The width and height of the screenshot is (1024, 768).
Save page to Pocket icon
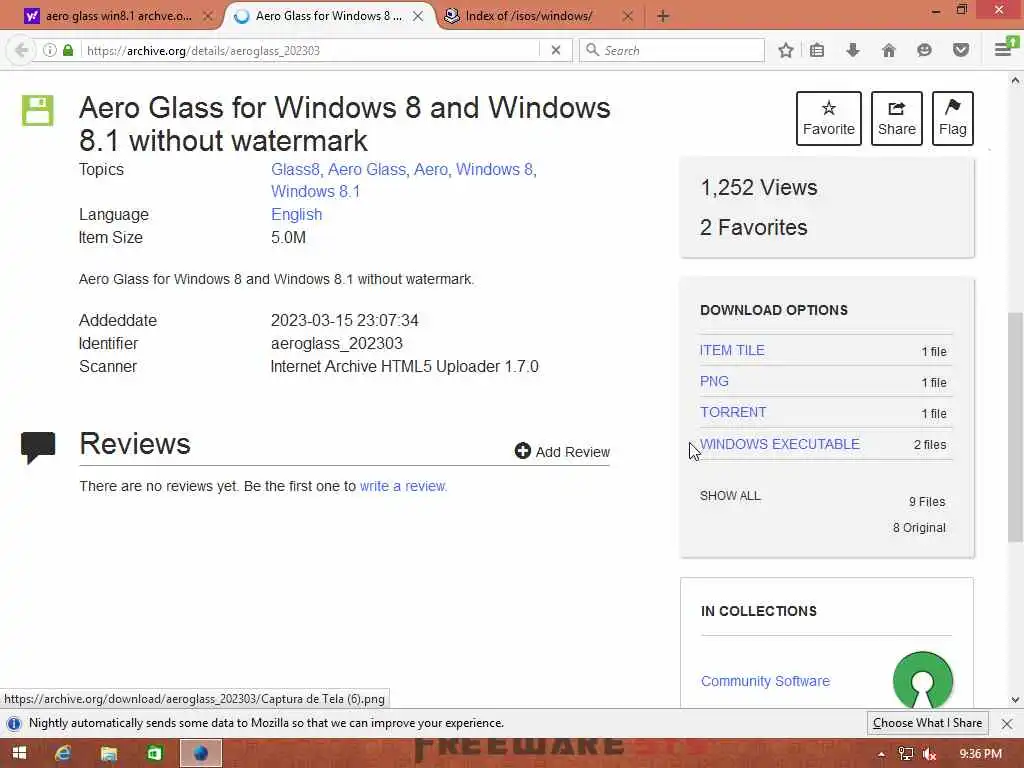coord(961,50)
